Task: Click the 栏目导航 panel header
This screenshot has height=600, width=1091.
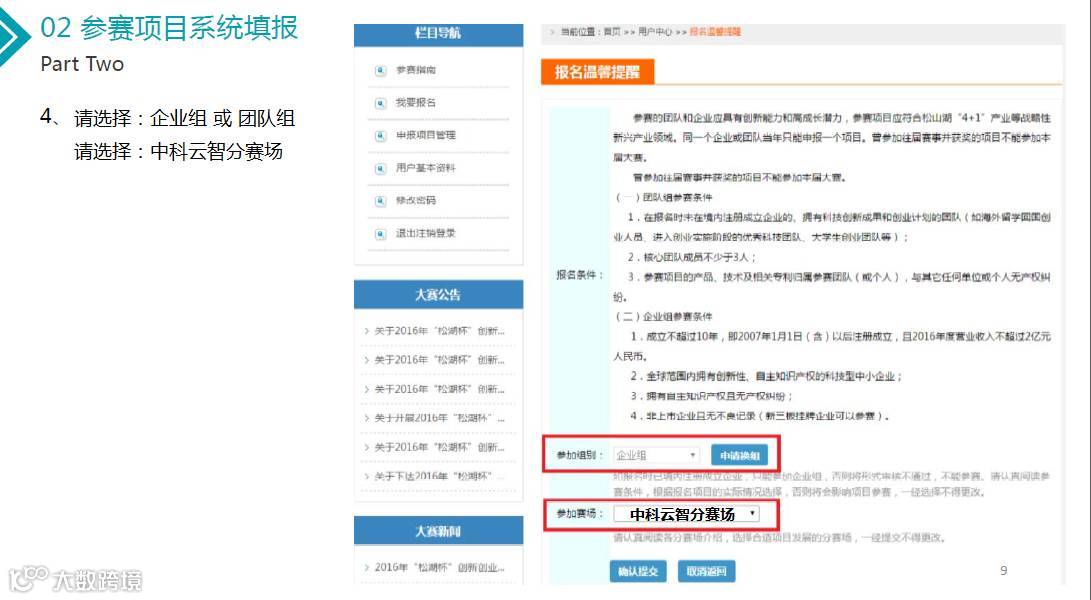Action: [438, 35]
